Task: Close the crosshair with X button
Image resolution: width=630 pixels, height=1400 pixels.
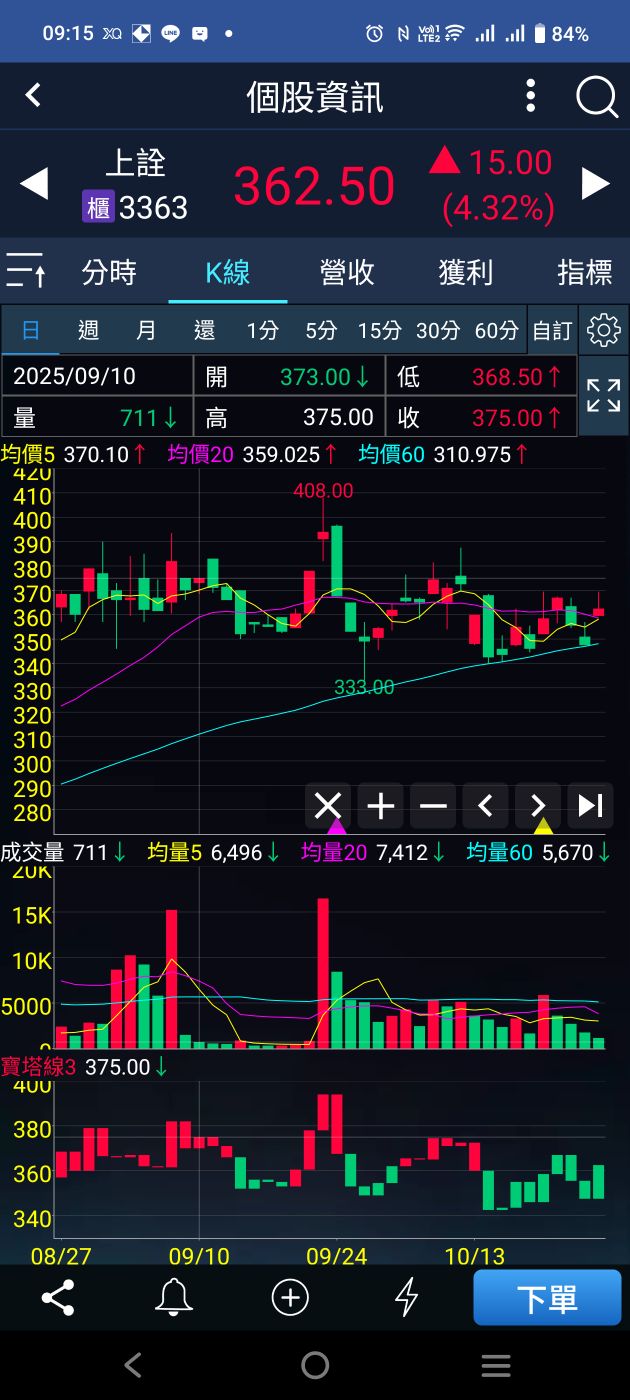Action: 328,805
